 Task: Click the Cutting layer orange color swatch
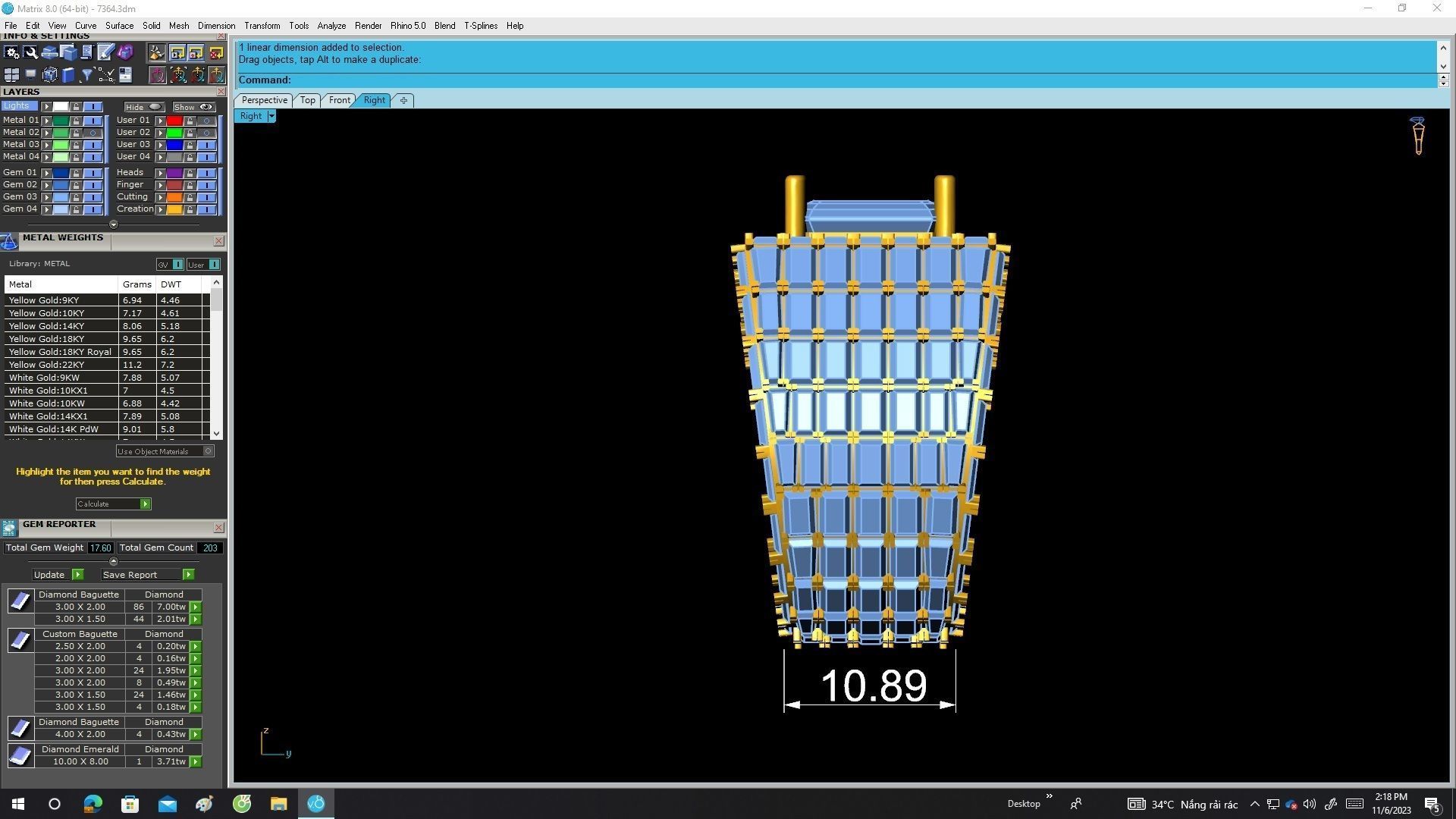(x=174, y=197)
